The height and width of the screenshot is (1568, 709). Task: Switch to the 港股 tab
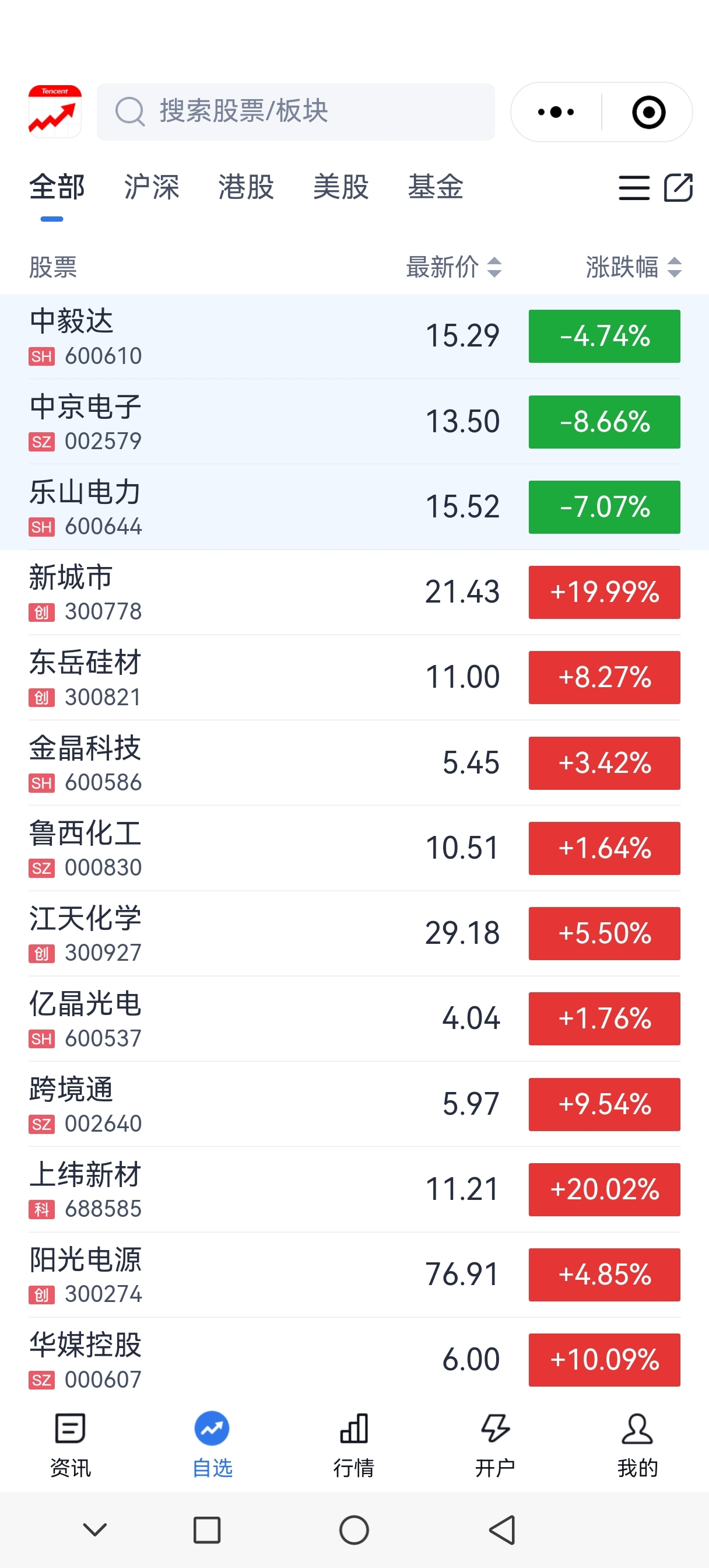point(246,187)
